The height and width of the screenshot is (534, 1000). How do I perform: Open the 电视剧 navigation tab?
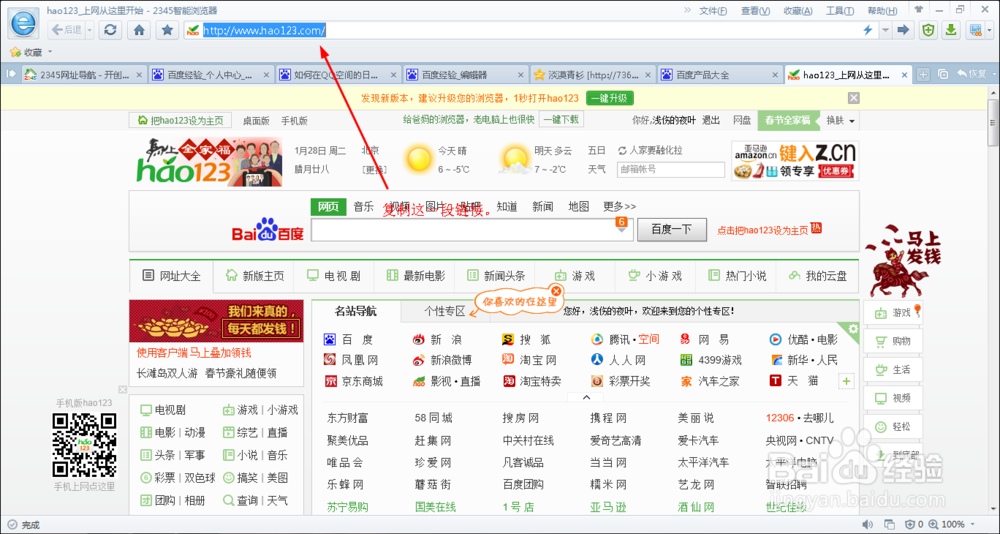point(334,276)
